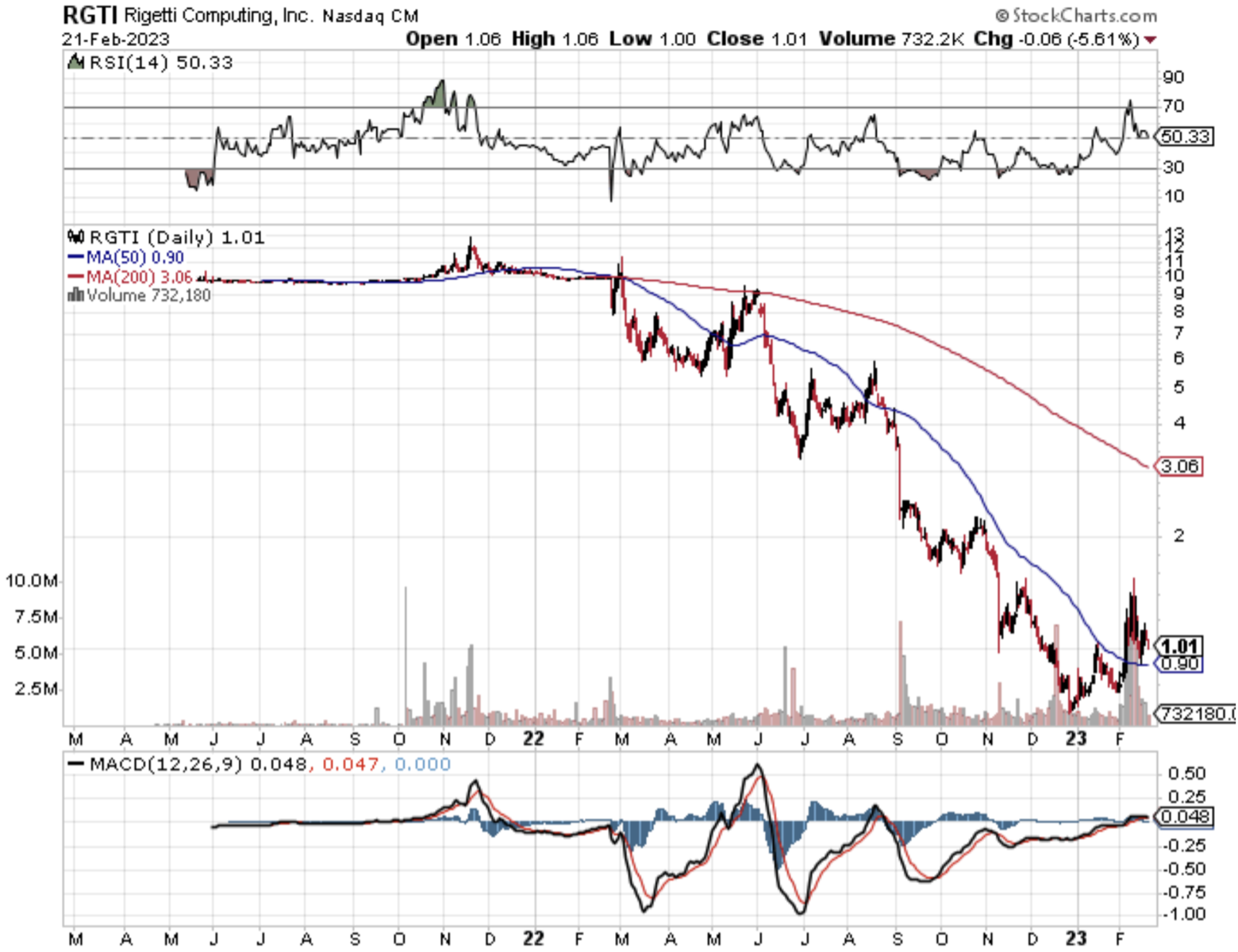Click the price axis label 2
Screen dimensions: 1238x952
click(x=1179, y=535)
